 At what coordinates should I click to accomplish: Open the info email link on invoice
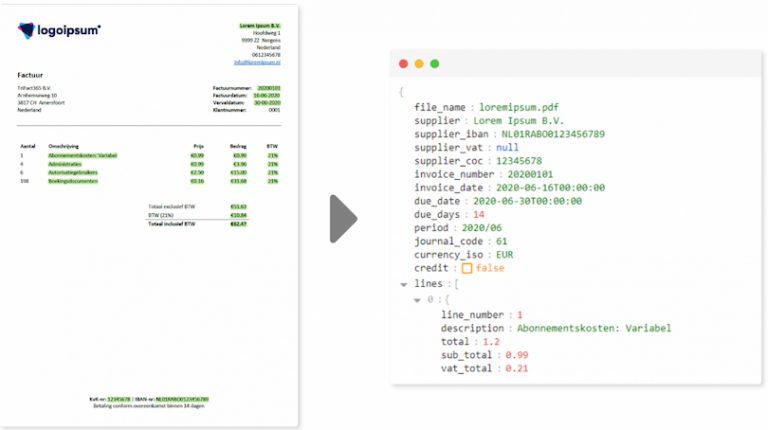pos(257,62)
